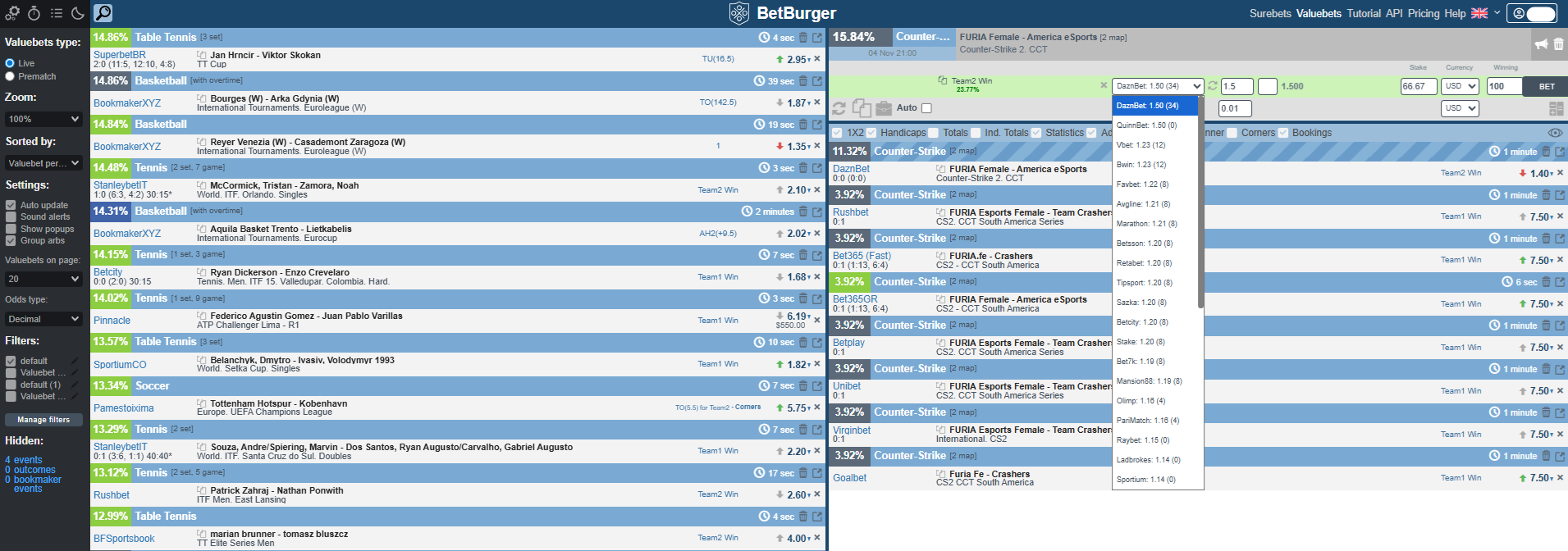
Task: Toggle dark mode moon icon
Action: pyautogui.click(x=78, y=13)
